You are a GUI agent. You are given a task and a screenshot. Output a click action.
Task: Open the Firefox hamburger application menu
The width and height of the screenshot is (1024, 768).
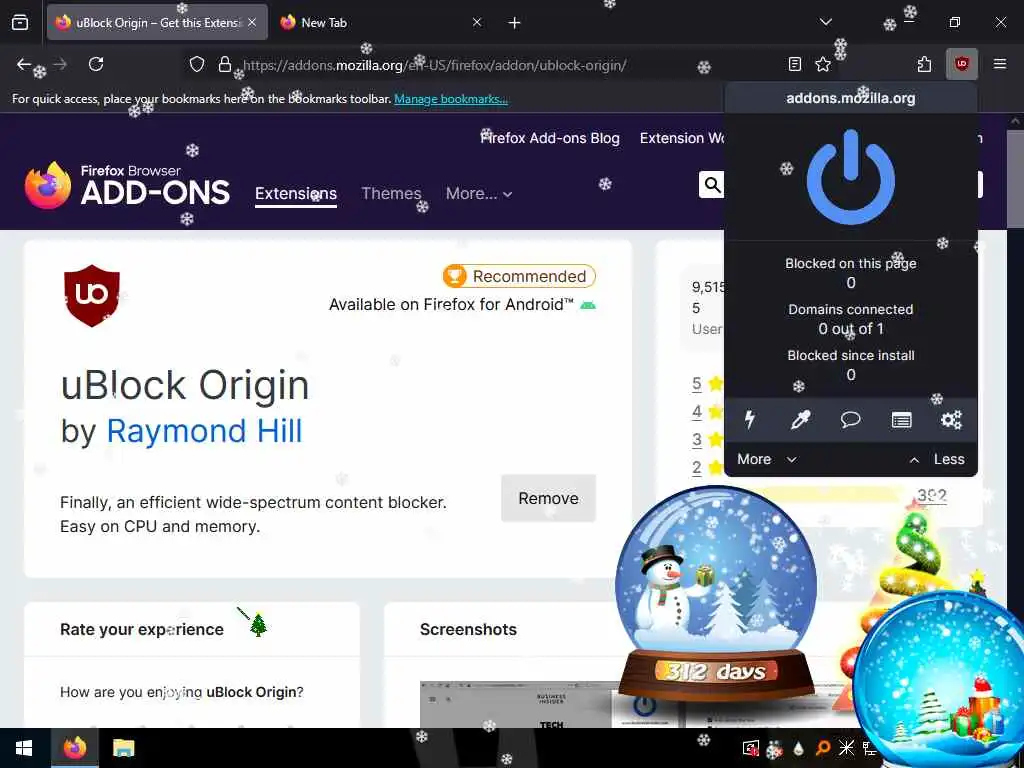[x=999, y=64]
